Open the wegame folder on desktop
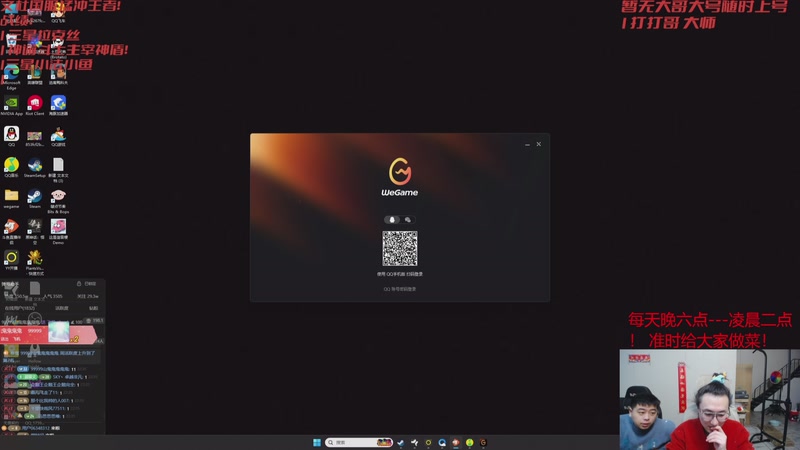The height and width of the screenshot is (450, 800). click(x=11, y=198)
